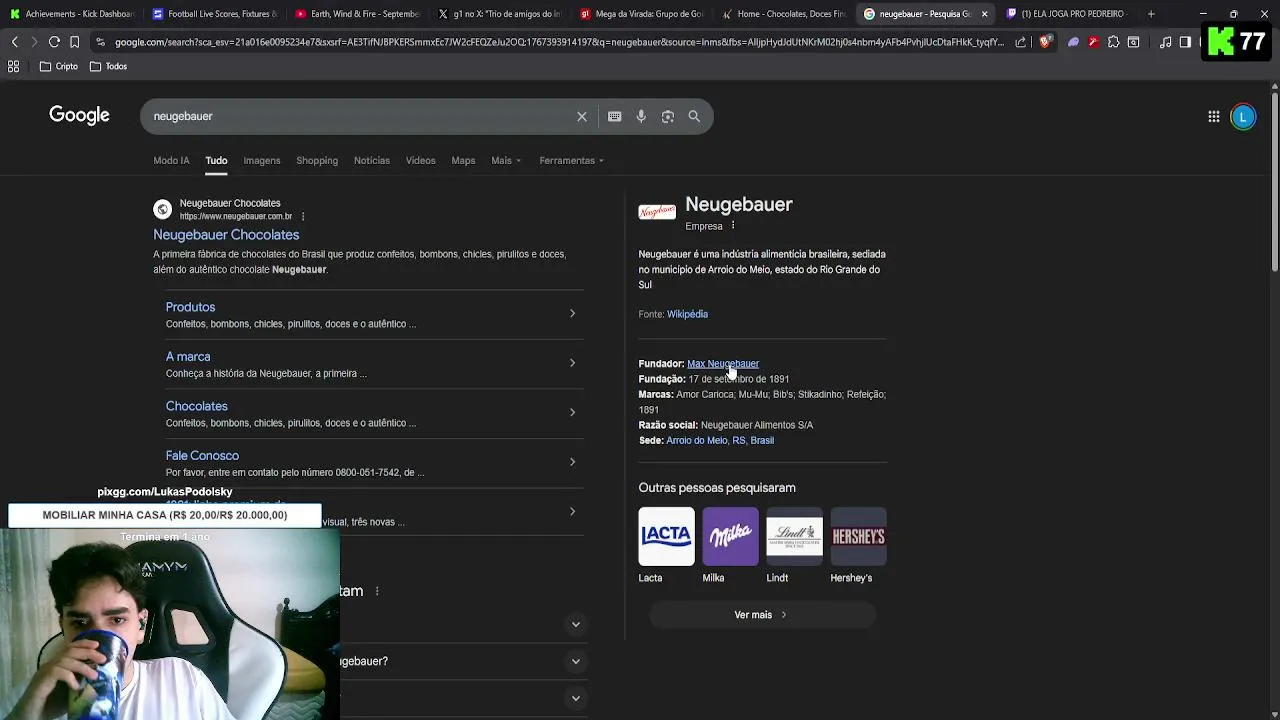
Task: Open the bookmarks apps grid icon
Action: click(14, 66)
